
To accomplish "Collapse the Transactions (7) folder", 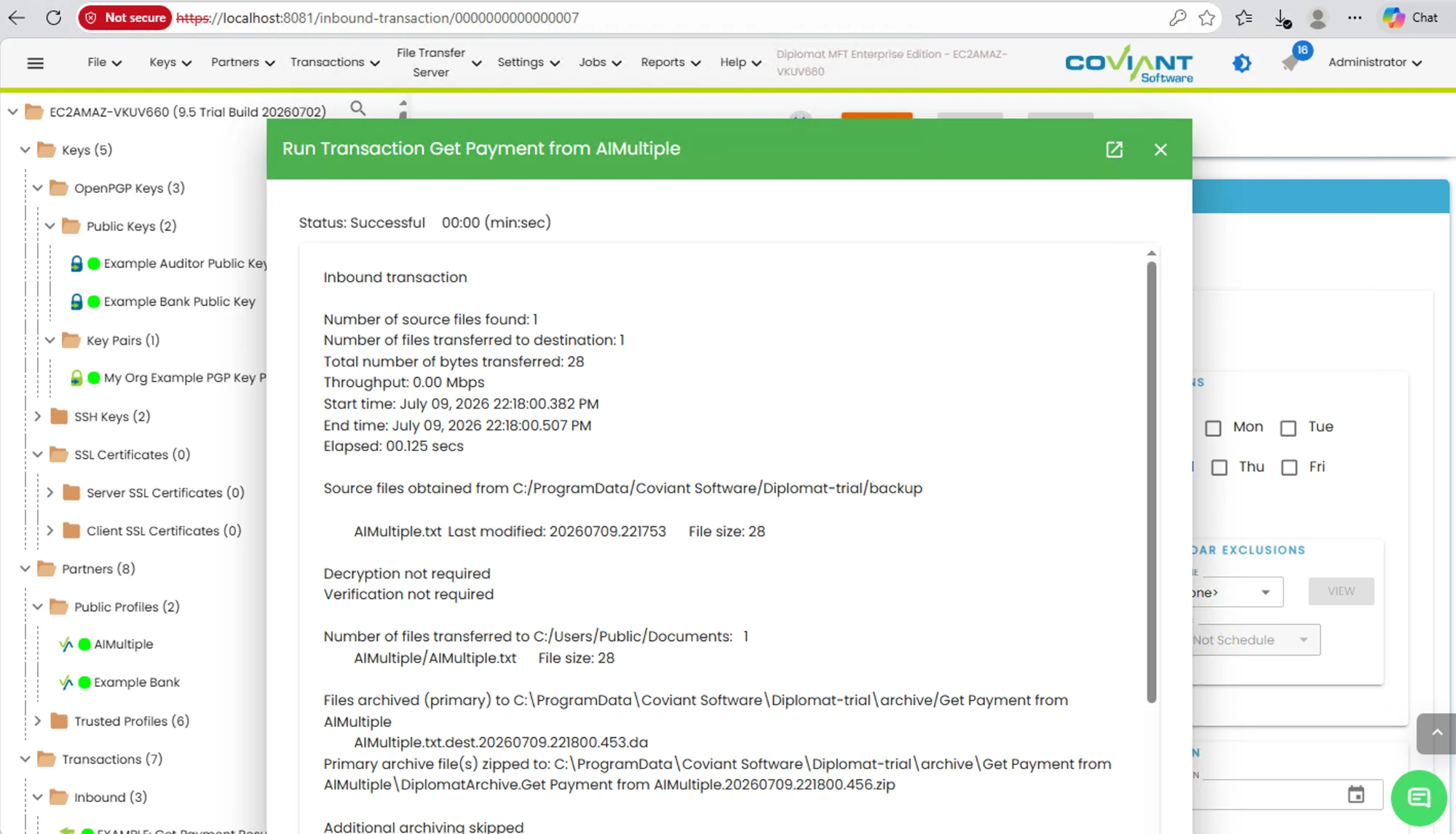I will [25, 759].
